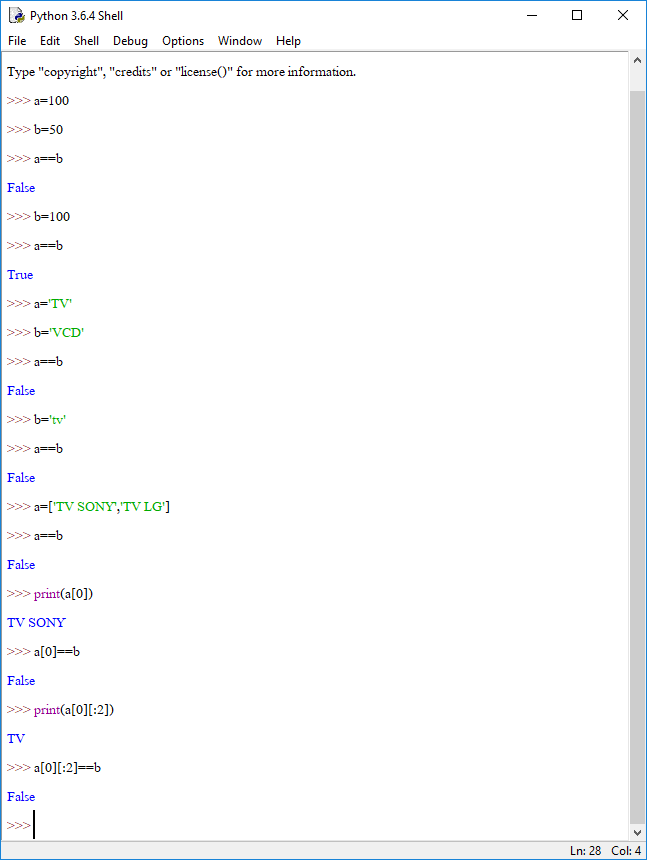Open the Edit menu
Viewport: 647px width, 860px height.
50,41
